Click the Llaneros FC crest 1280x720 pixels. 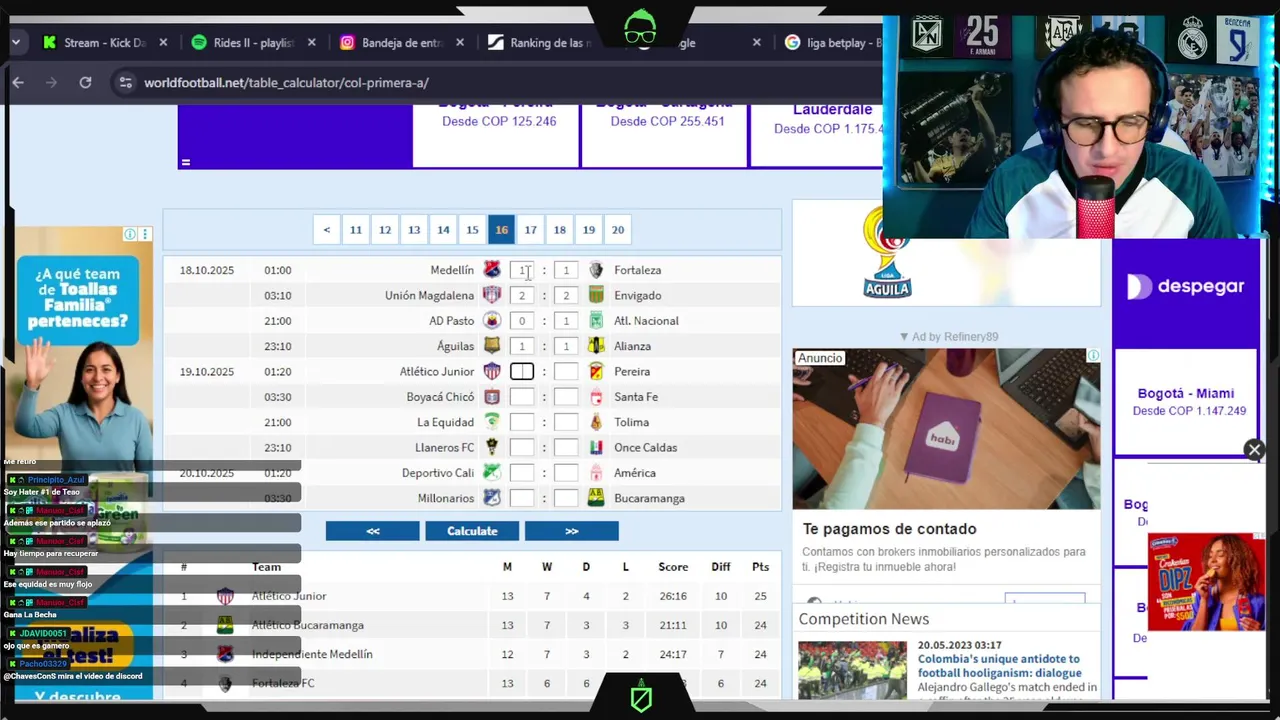pyautogui.click(x=492, y=447)
